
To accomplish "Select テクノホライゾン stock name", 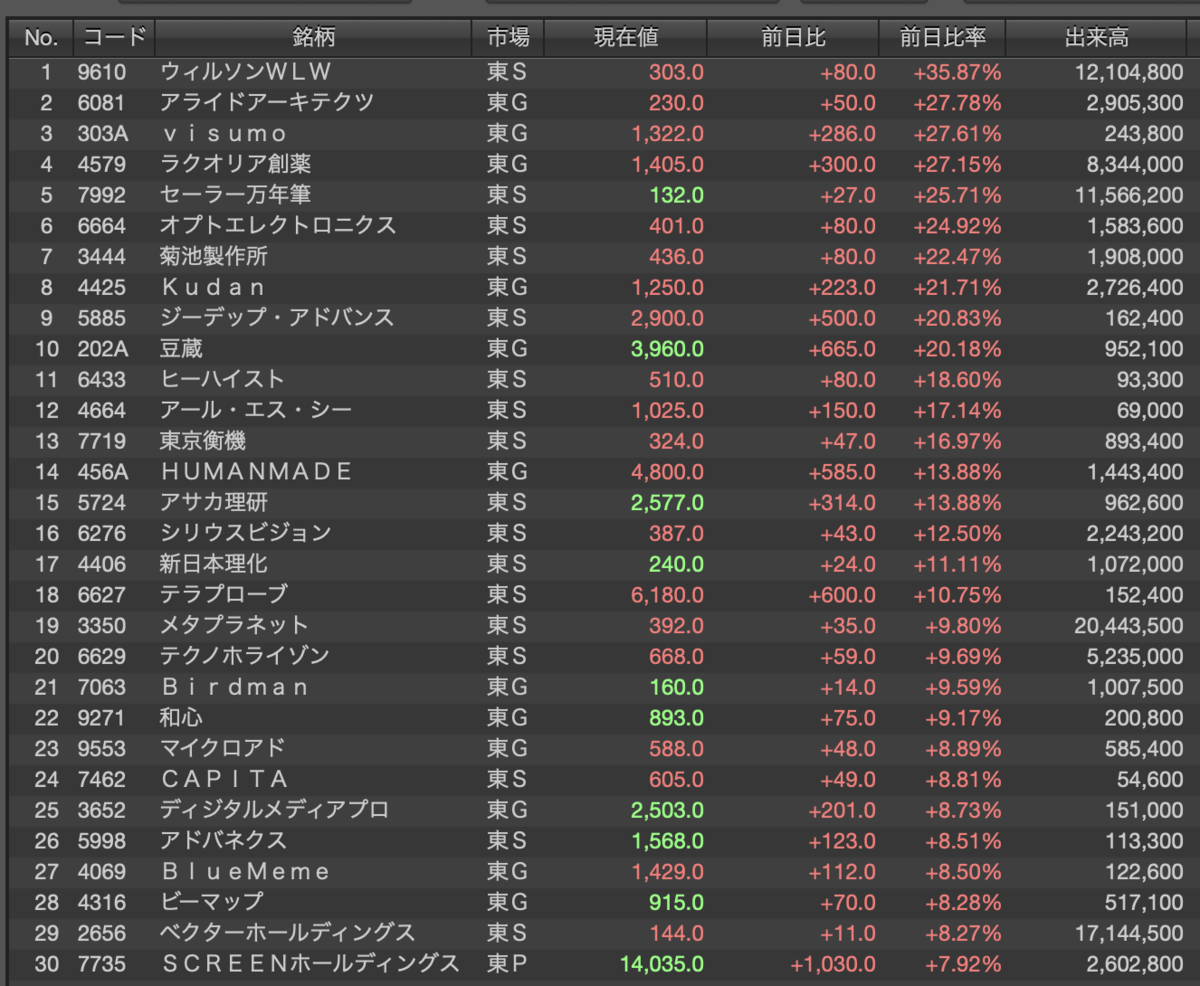I will pyautogui.click(x=245, y=657).
